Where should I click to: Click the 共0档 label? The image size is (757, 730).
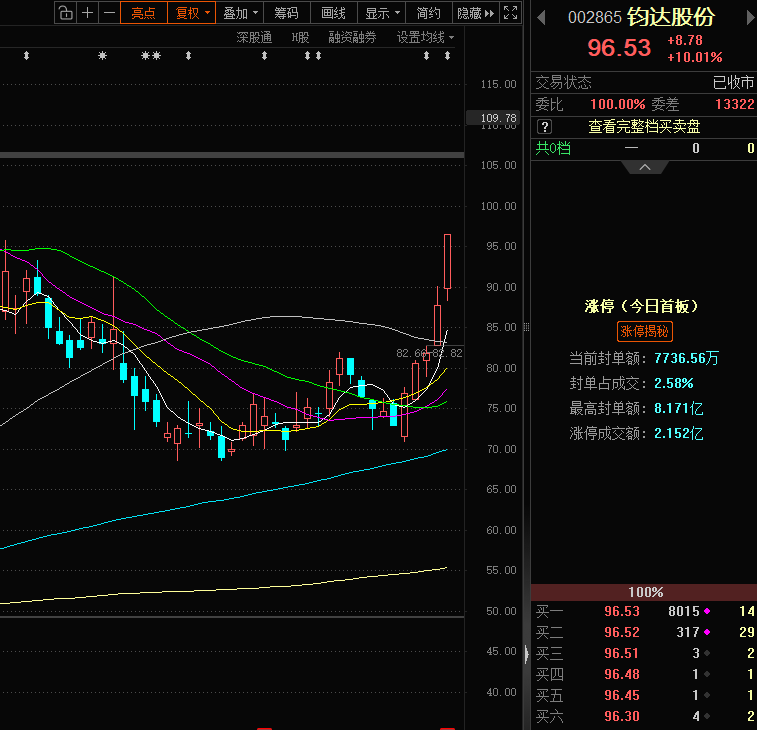[553, 148]
